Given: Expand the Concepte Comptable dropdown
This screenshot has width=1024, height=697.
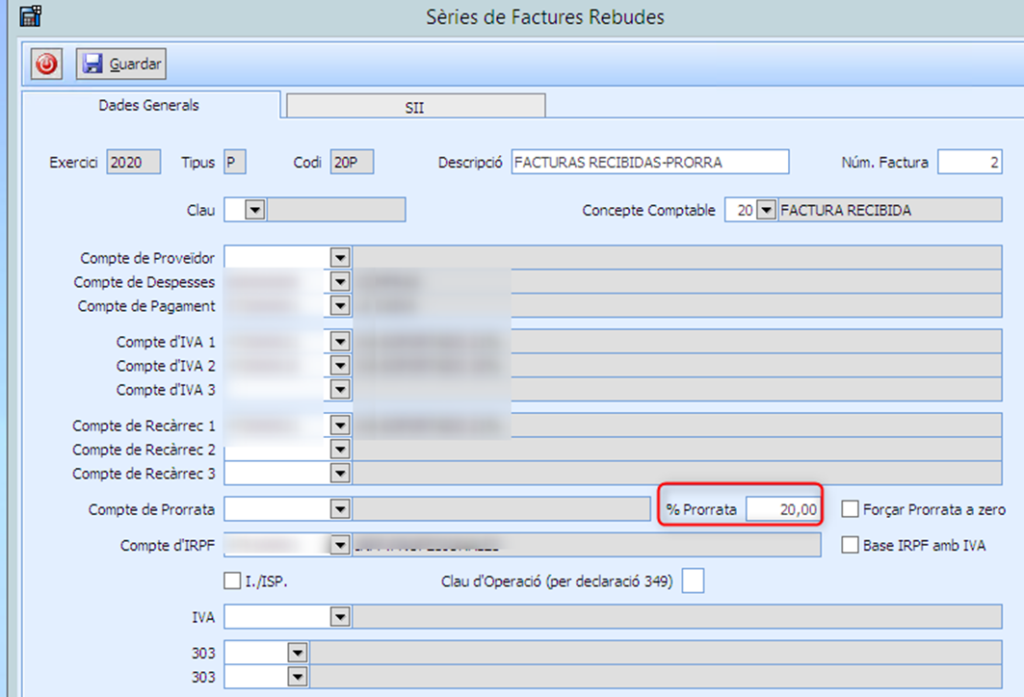Looking at the screenshot, I should [766, 210].
